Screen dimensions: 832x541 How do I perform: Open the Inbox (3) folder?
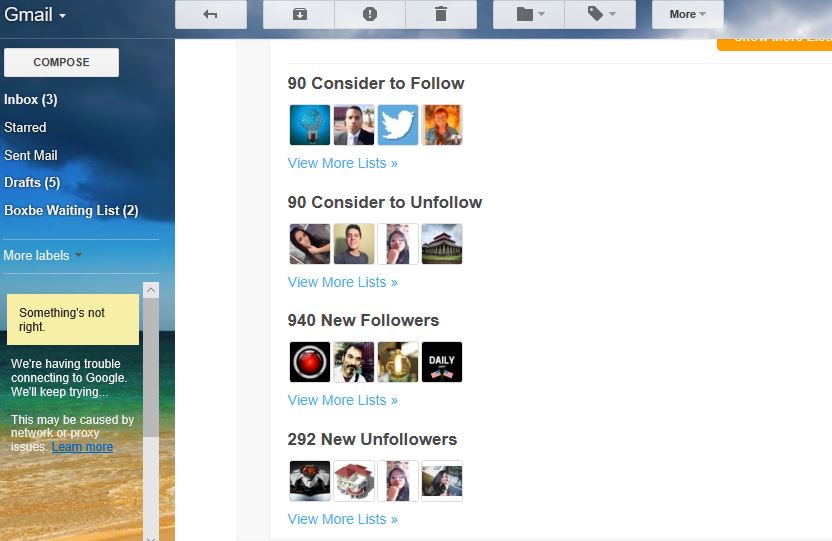pyautogui.click(x=30, y=100)
